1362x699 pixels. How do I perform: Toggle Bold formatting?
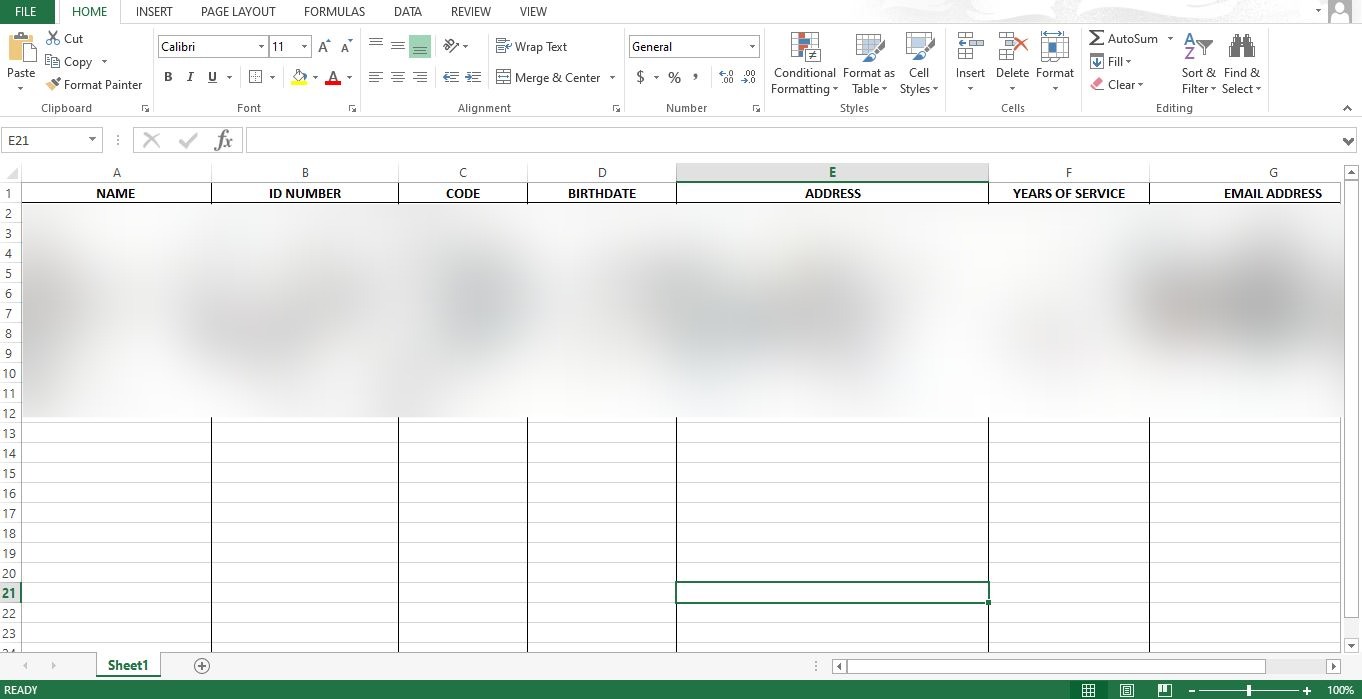click(x=168, y=77)
